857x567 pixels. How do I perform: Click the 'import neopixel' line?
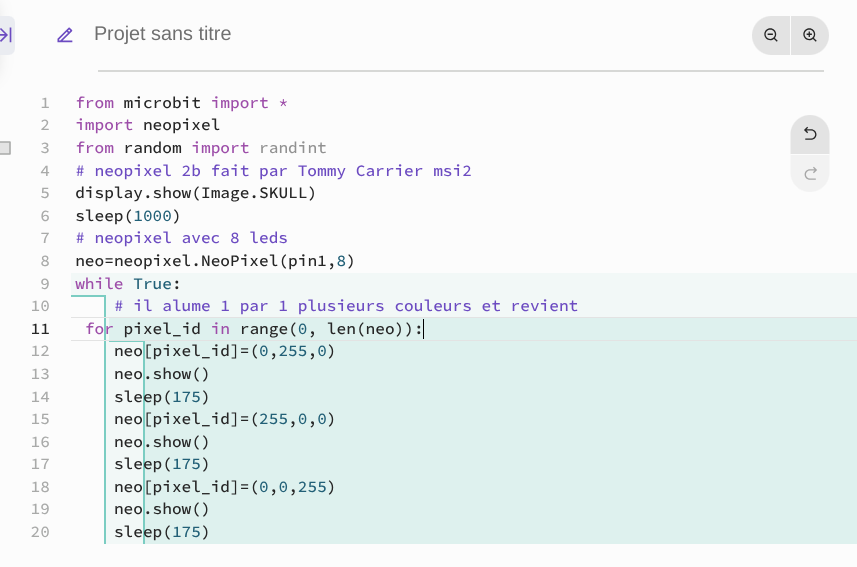(x=148, y=125)
